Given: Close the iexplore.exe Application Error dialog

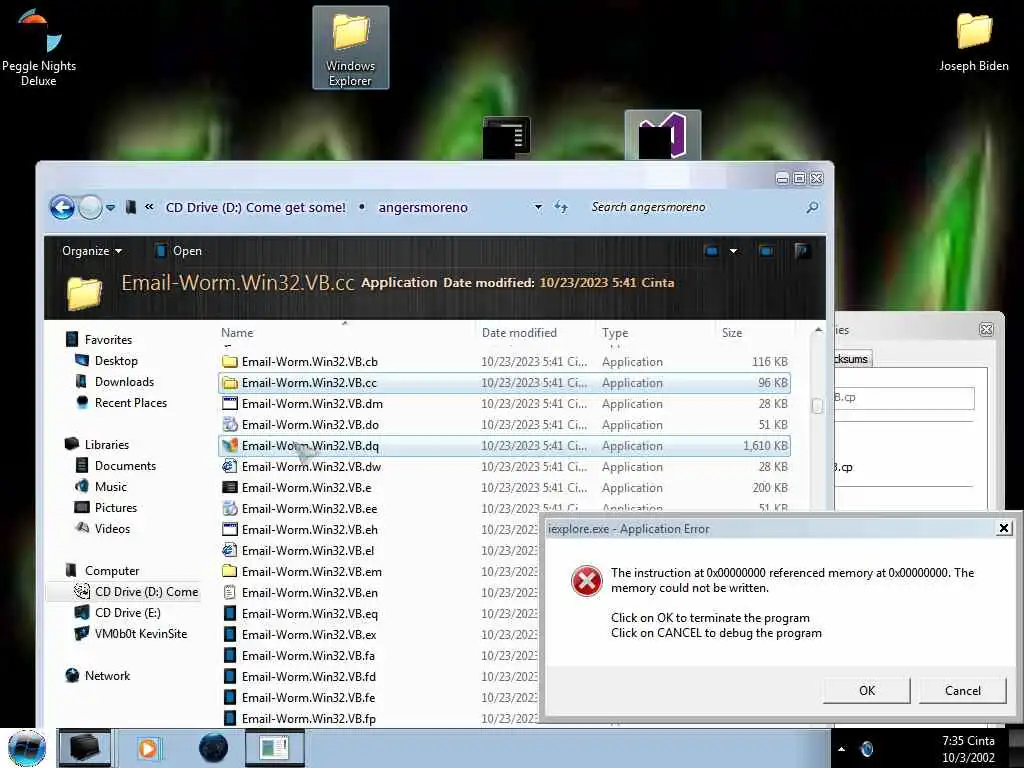Looking at the screenshot, I should coord(1004,528).
